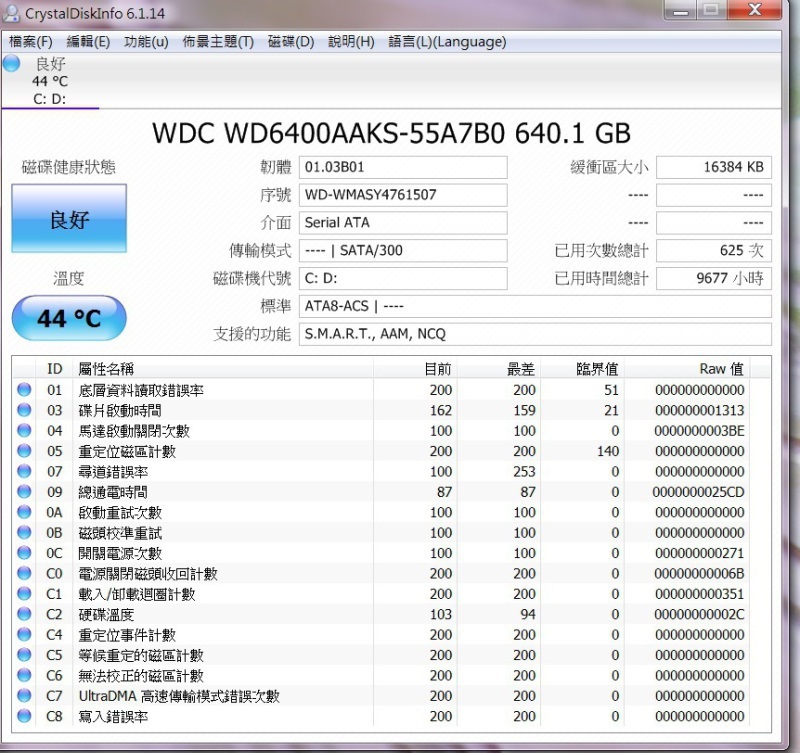Viewport: 800px width, 753px height.
Task: Click the 臨界值 column header
Action: (583, 369)
